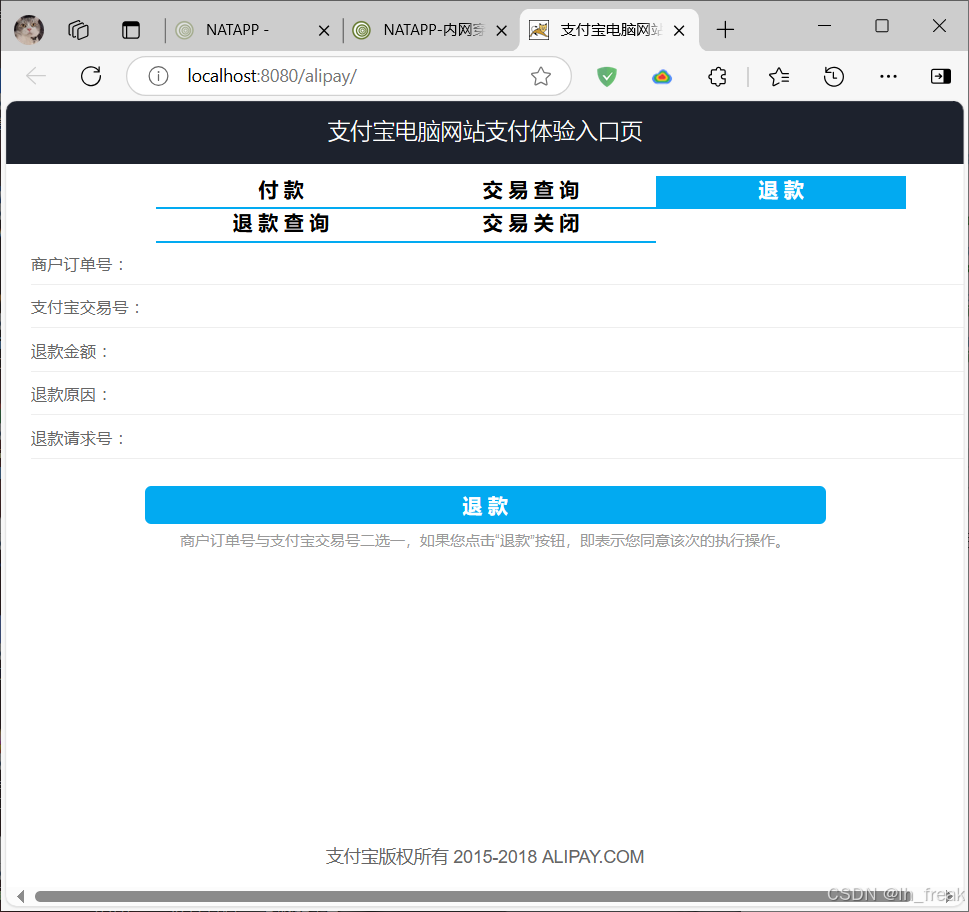This screenshot has width=969, height=912.
Task: Open the Extensions puzzle icon
Action: coord(717,77)
